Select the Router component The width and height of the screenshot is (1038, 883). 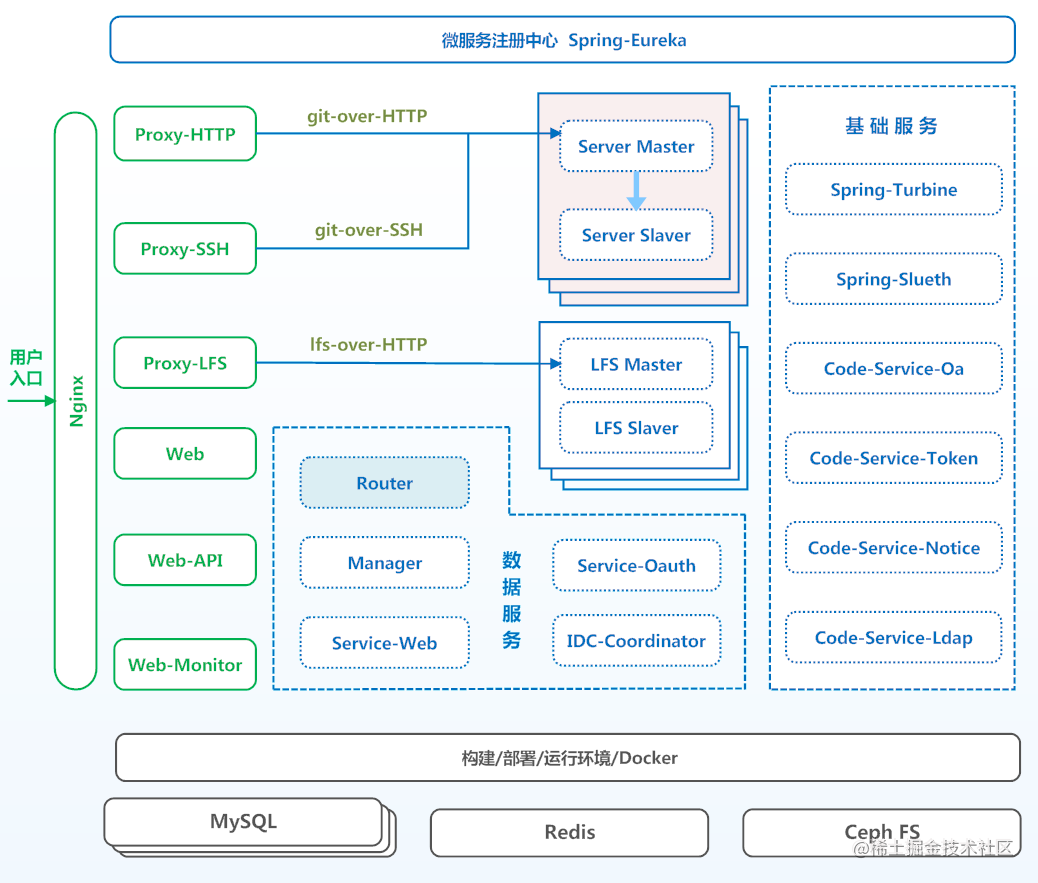click(384, 483)
